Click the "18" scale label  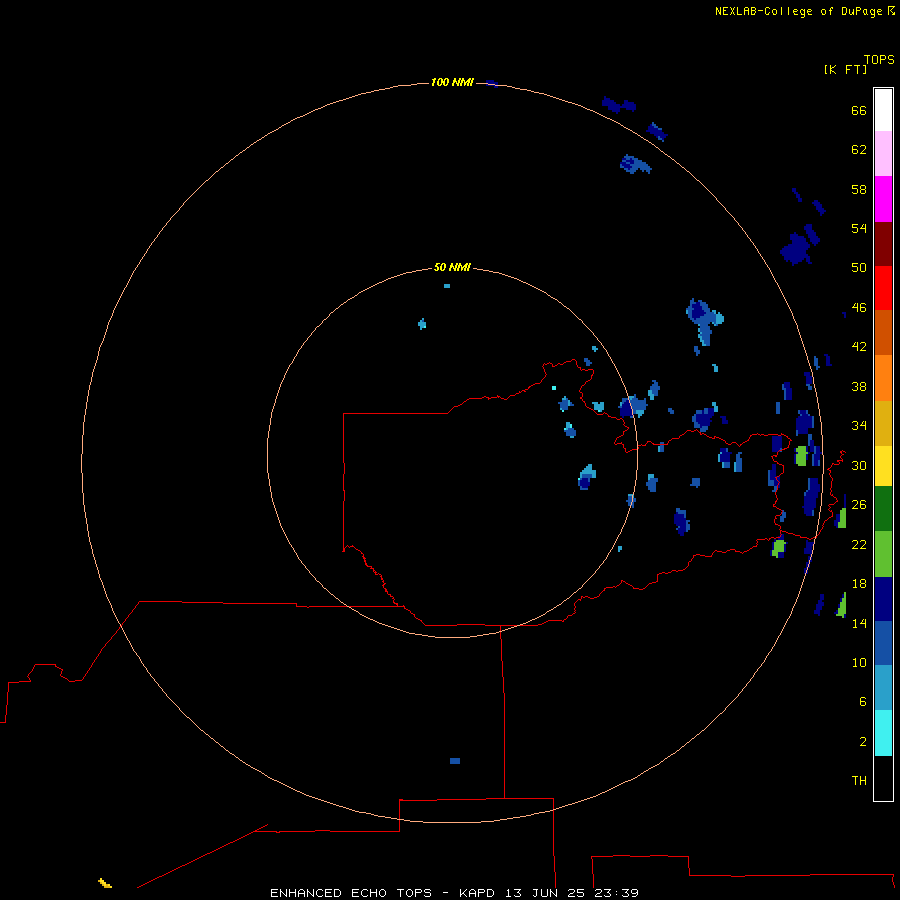tap(859, 584)
